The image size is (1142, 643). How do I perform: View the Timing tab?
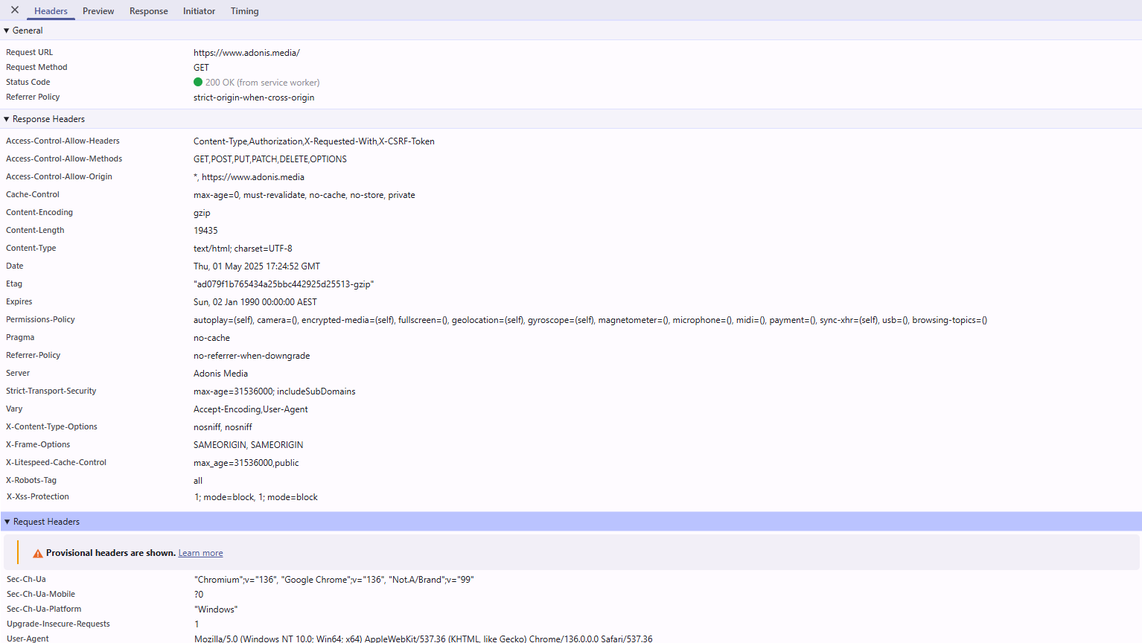(x=244, y=11)
